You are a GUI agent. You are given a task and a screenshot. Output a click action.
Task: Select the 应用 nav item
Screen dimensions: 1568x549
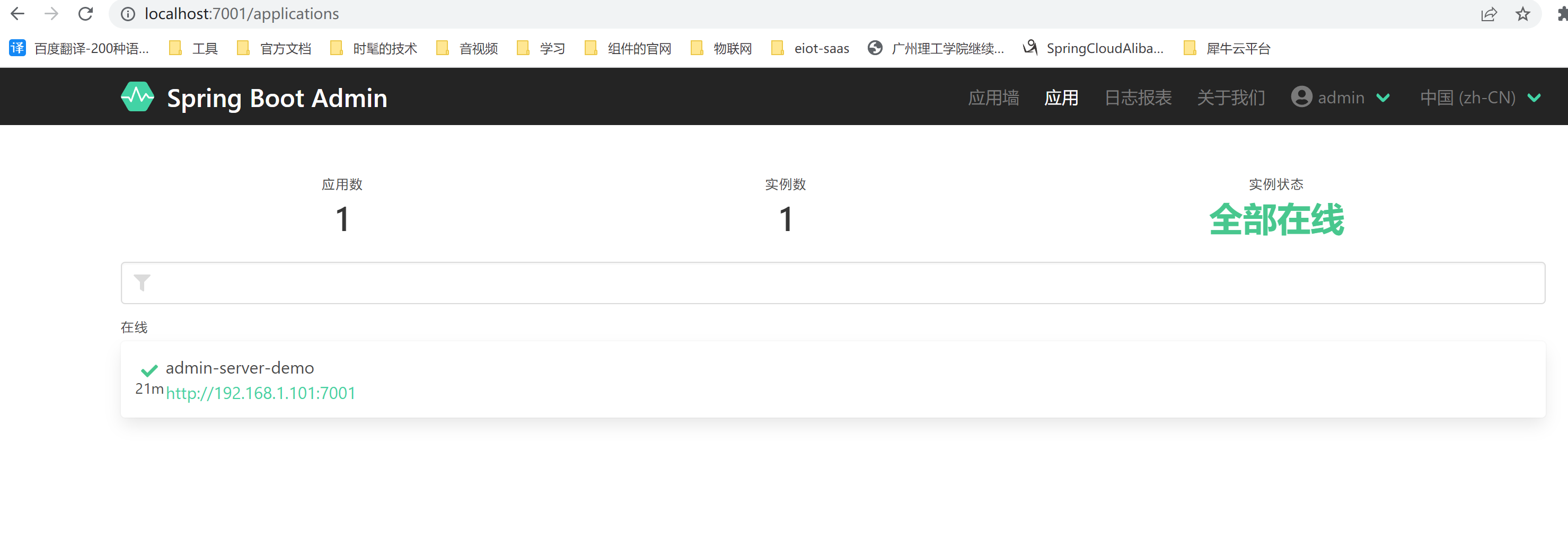(1061, 98)
